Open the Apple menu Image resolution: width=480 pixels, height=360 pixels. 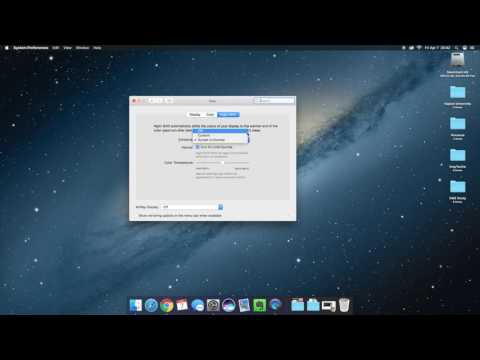coord(7,48)
